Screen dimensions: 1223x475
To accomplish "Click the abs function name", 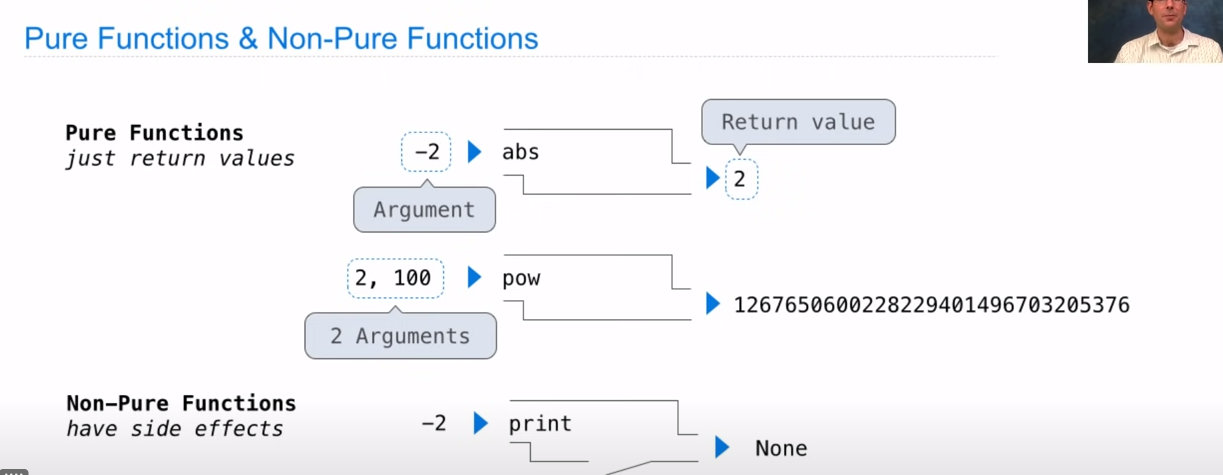I will click(520, 153).
